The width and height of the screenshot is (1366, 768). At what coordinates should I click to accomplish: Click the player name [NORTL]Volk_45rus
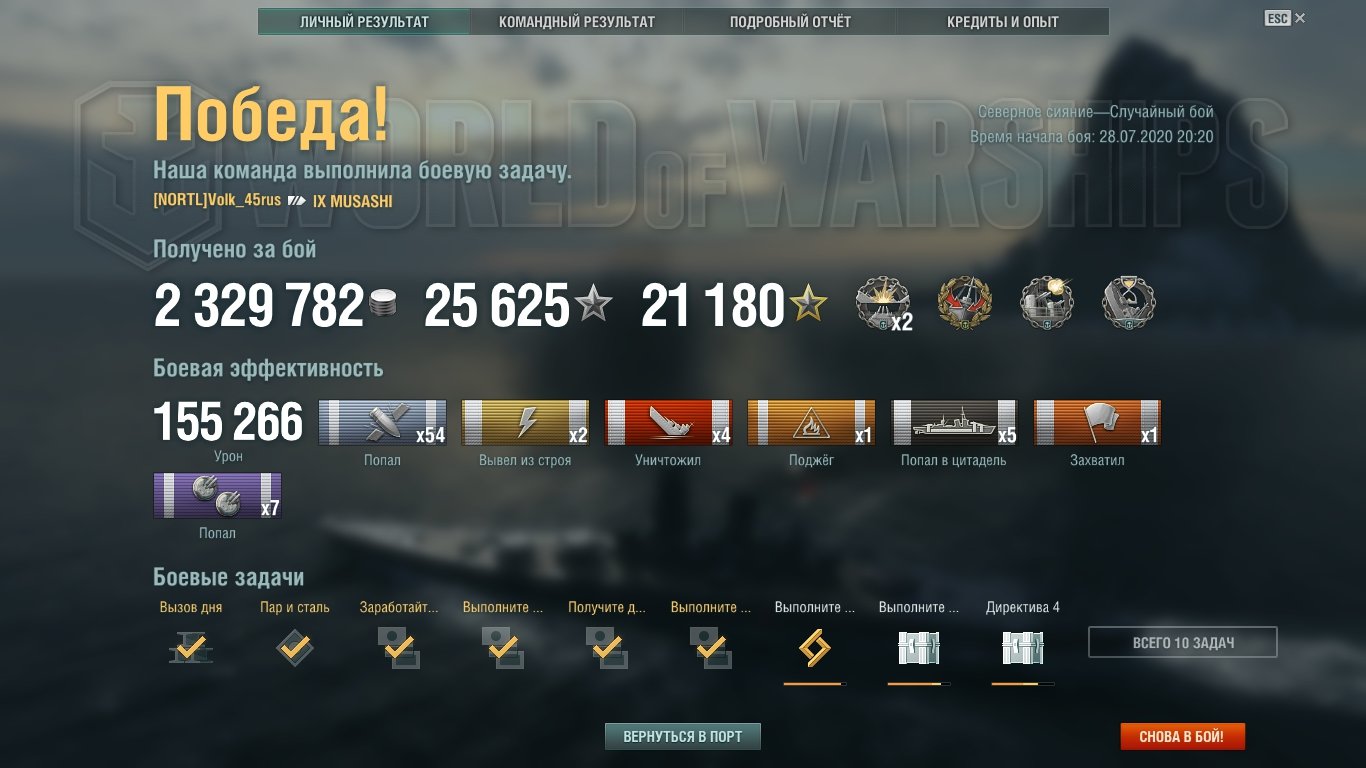(x=217, y=200)
